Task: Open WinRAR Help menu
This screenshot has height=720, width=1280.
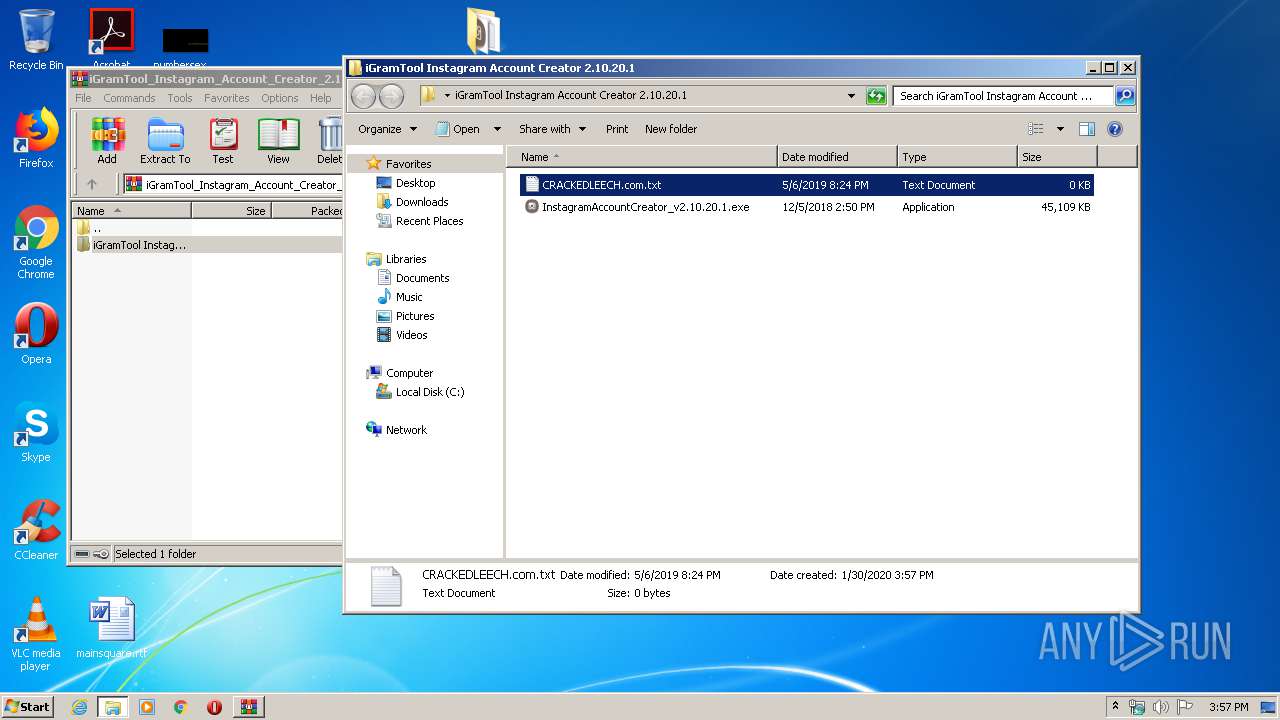Action: coord(320,98)
